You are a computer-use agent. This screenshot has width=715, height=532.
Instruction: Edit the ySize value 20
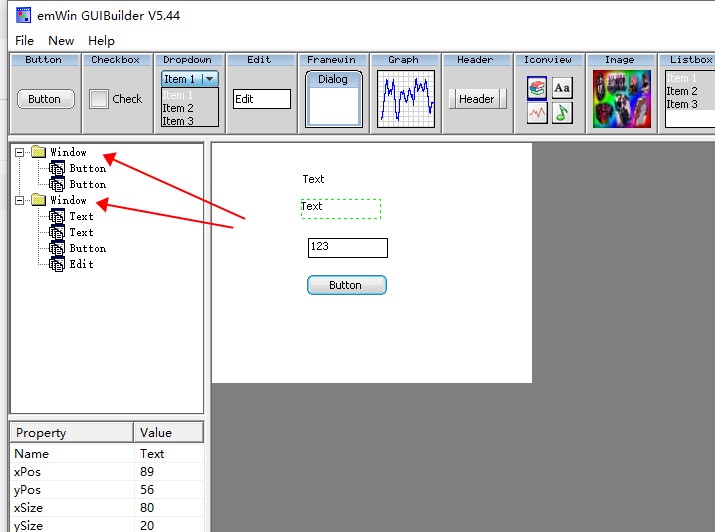[169, 525]
